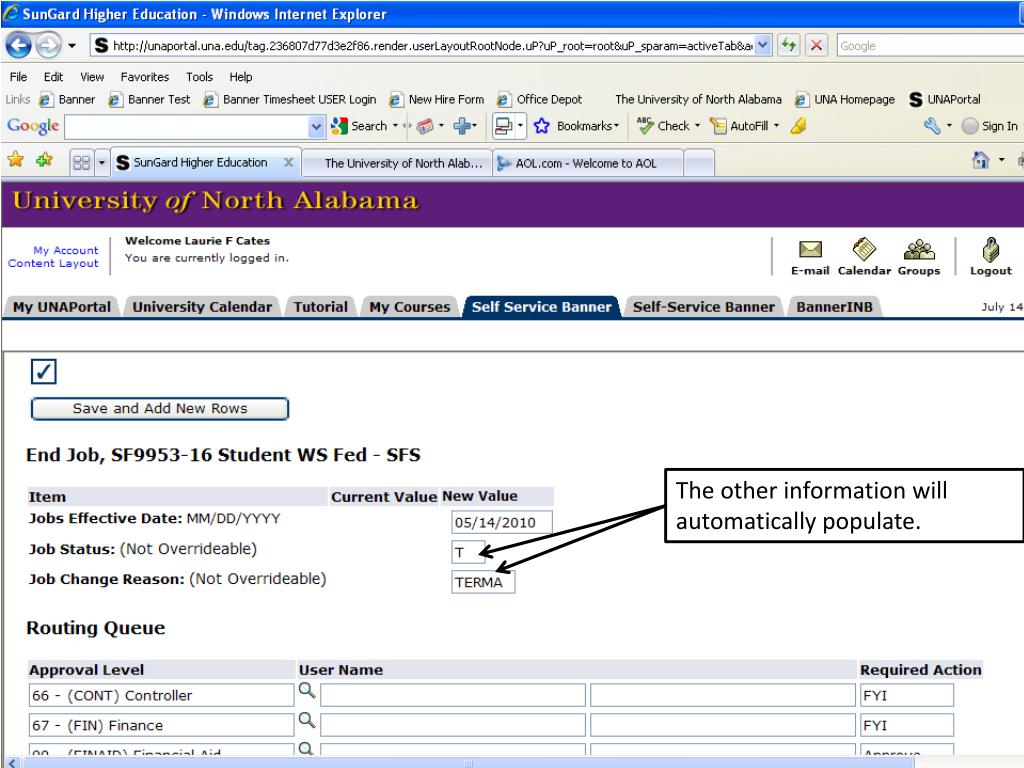The image size is (1024, 768).
Task: Click the Google toolbar page/monitor icon
Action: (504, 125)
